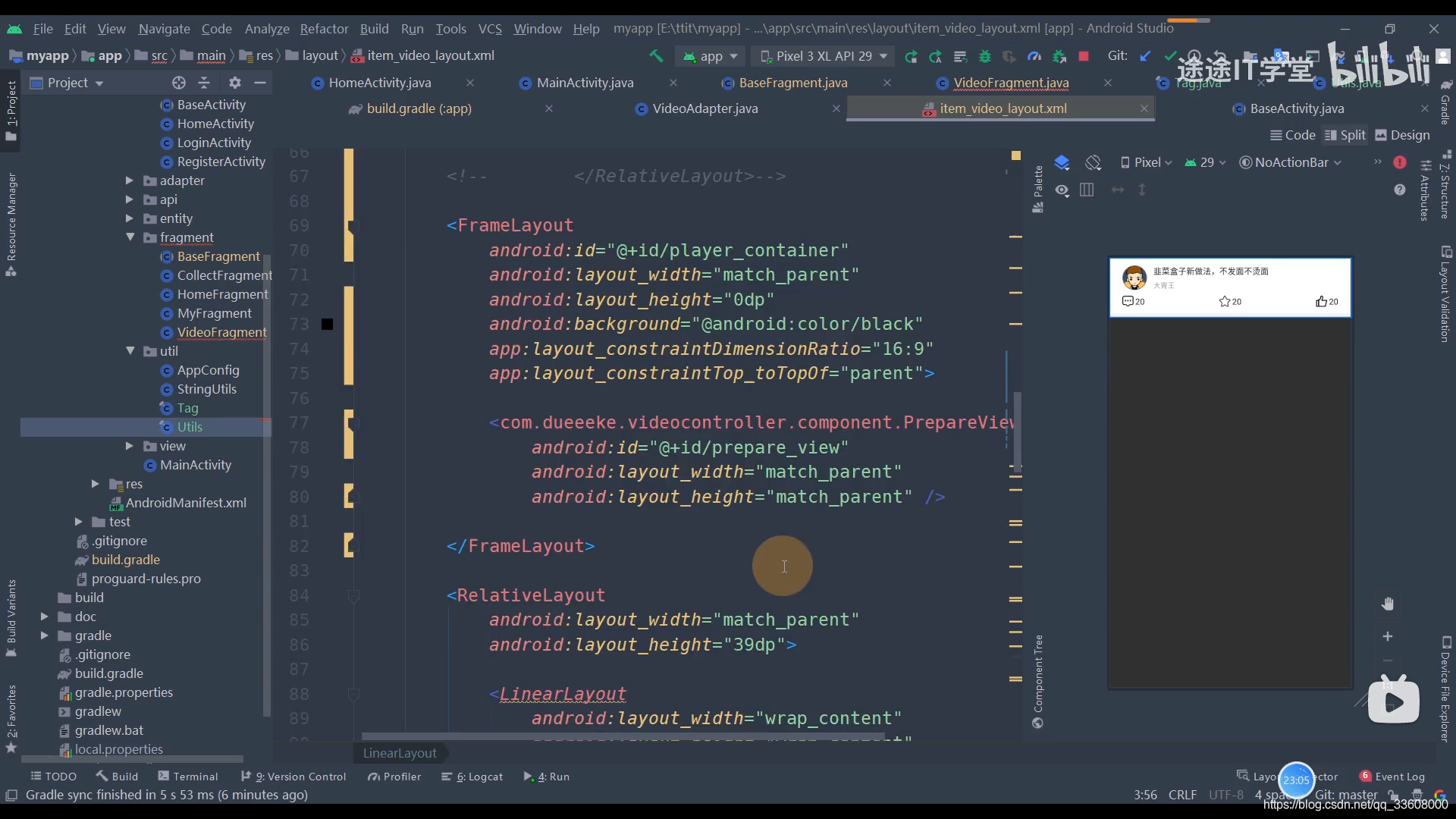Viewport: 1456px width, 819px height.
Task: Open the Refactor menu
Action: (x=324, y=29)
